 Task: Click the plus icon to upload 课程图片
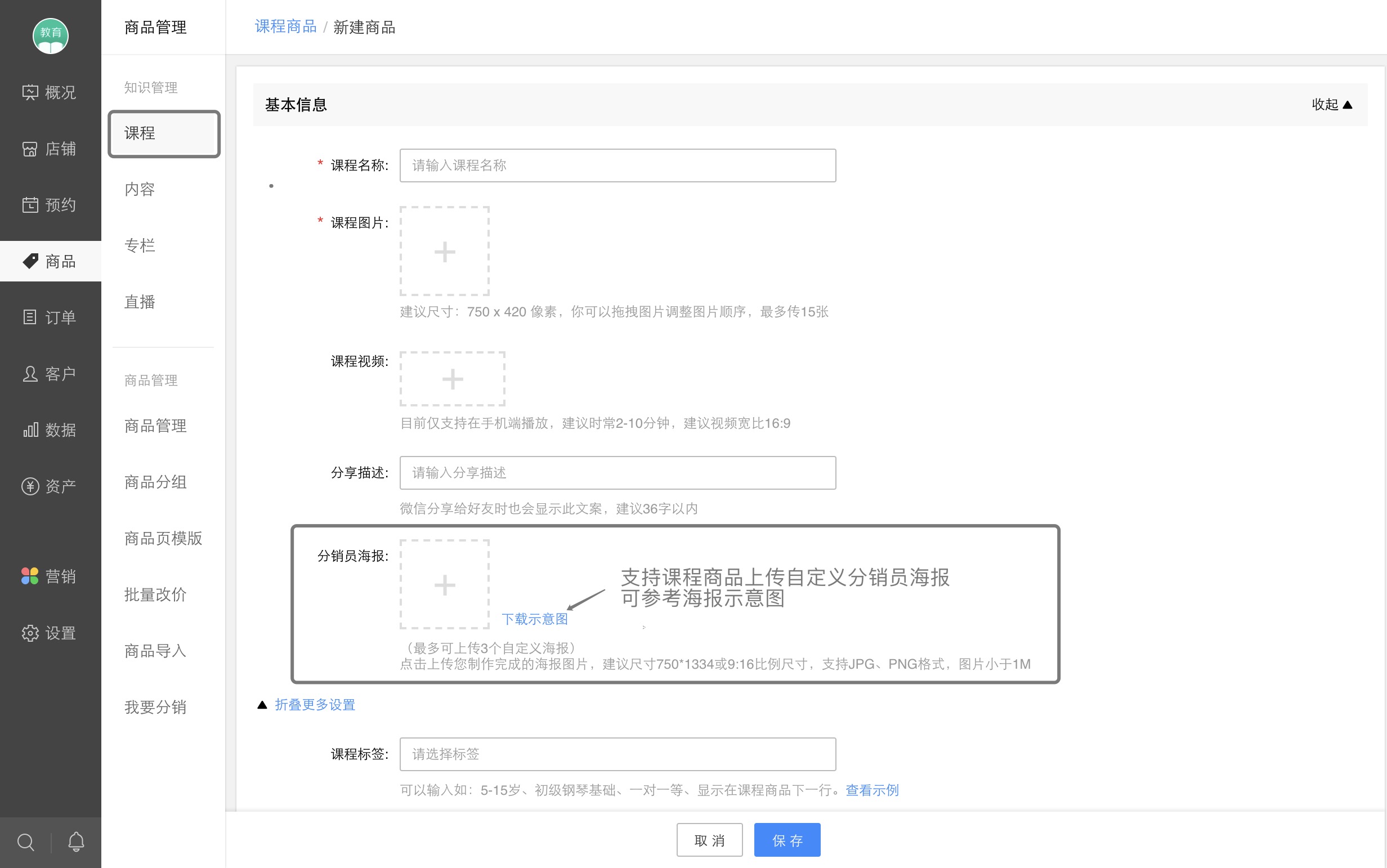445,252
